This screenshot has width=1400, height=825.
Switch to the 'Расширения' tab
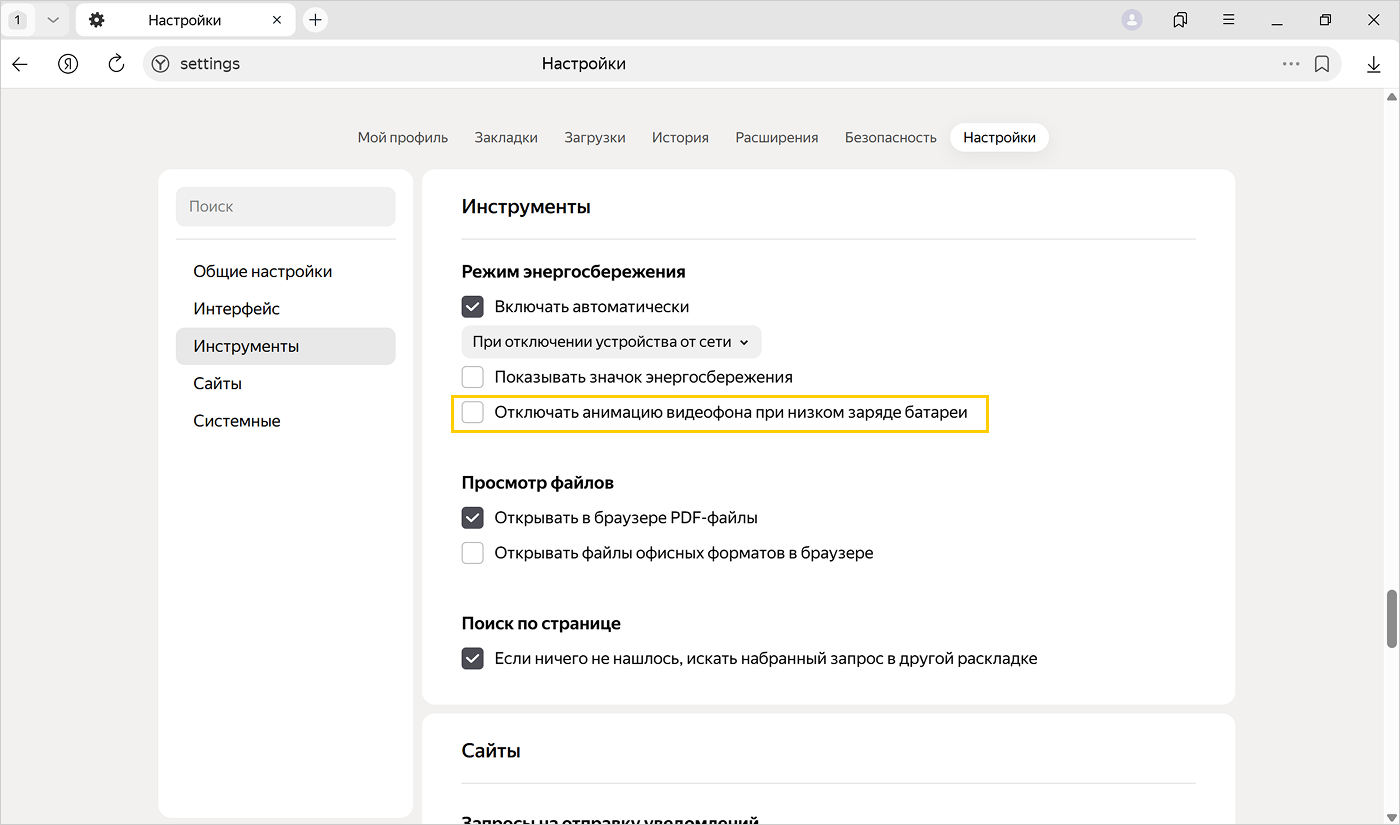[x=776, y=138]
